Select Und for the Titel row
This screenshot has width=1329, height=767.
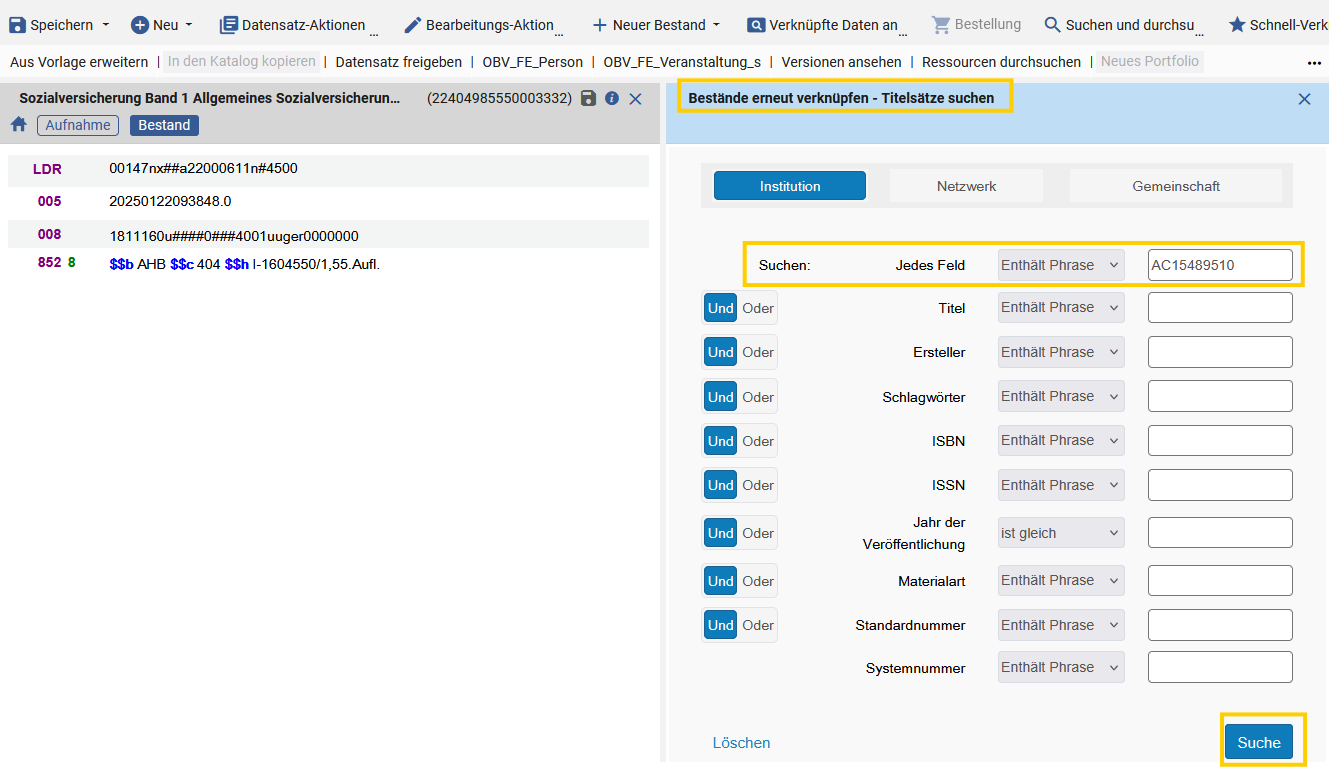[x=721, y=308]
